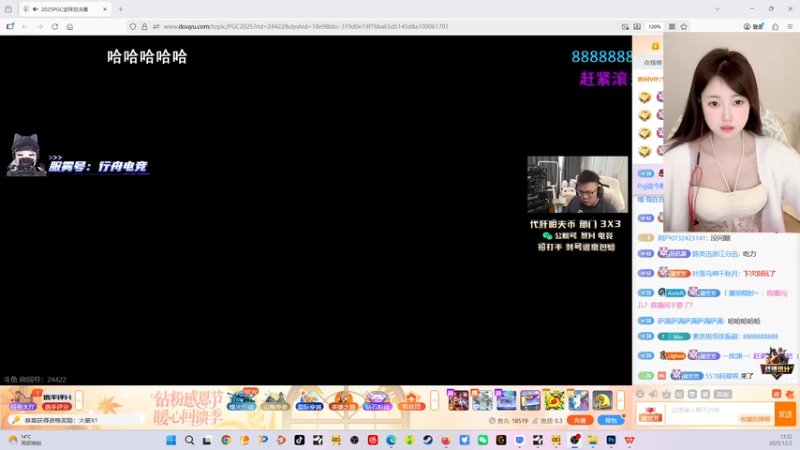Select the first gift thumbnail
Screen dimensions: 800x450
(x=458, y=401)
